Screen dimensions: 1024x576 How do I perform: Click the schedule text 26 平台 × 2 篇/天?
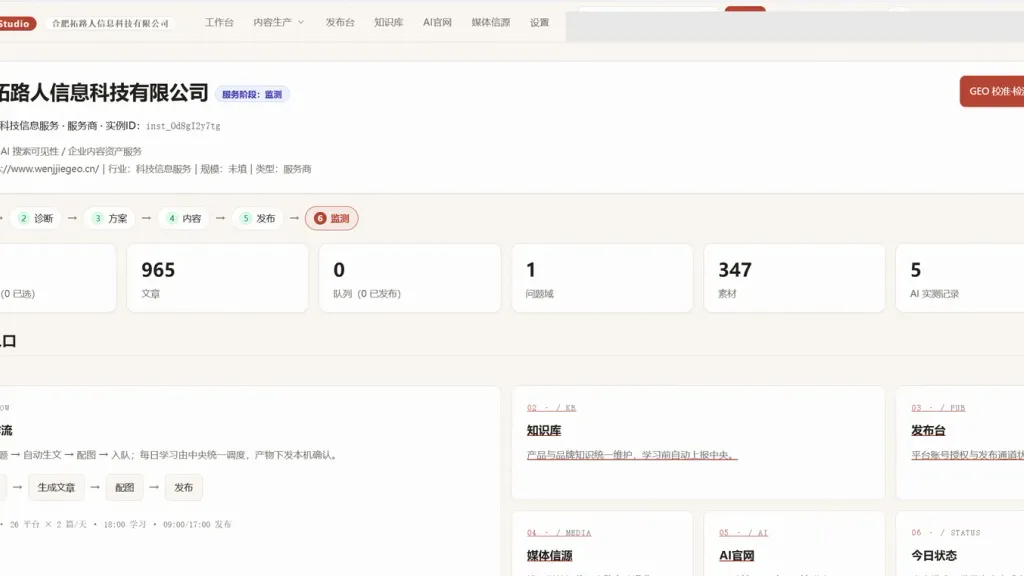tap(48, 524)
